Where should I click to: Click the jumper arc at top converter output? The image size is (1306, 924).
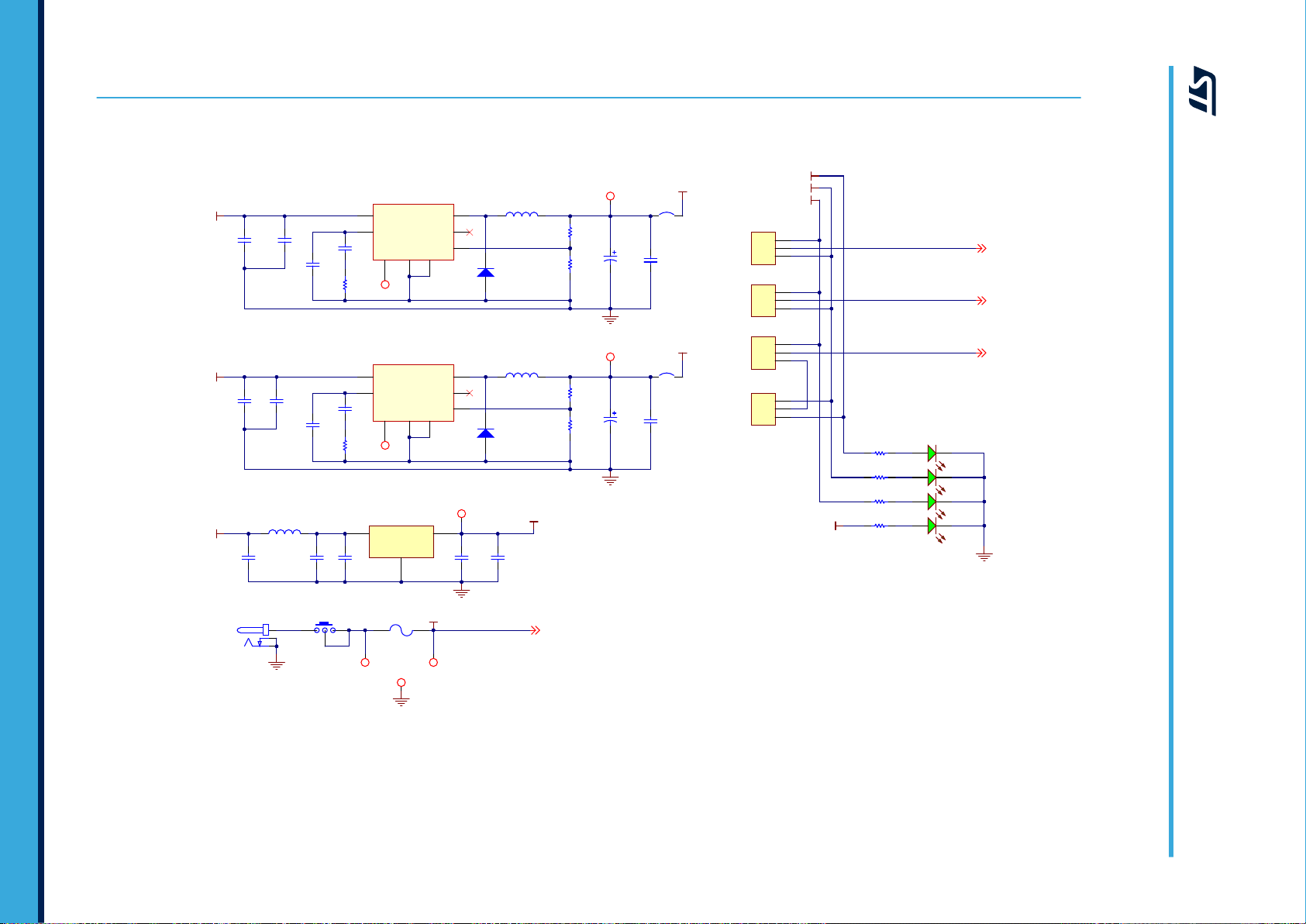click(x=667, y=213)
